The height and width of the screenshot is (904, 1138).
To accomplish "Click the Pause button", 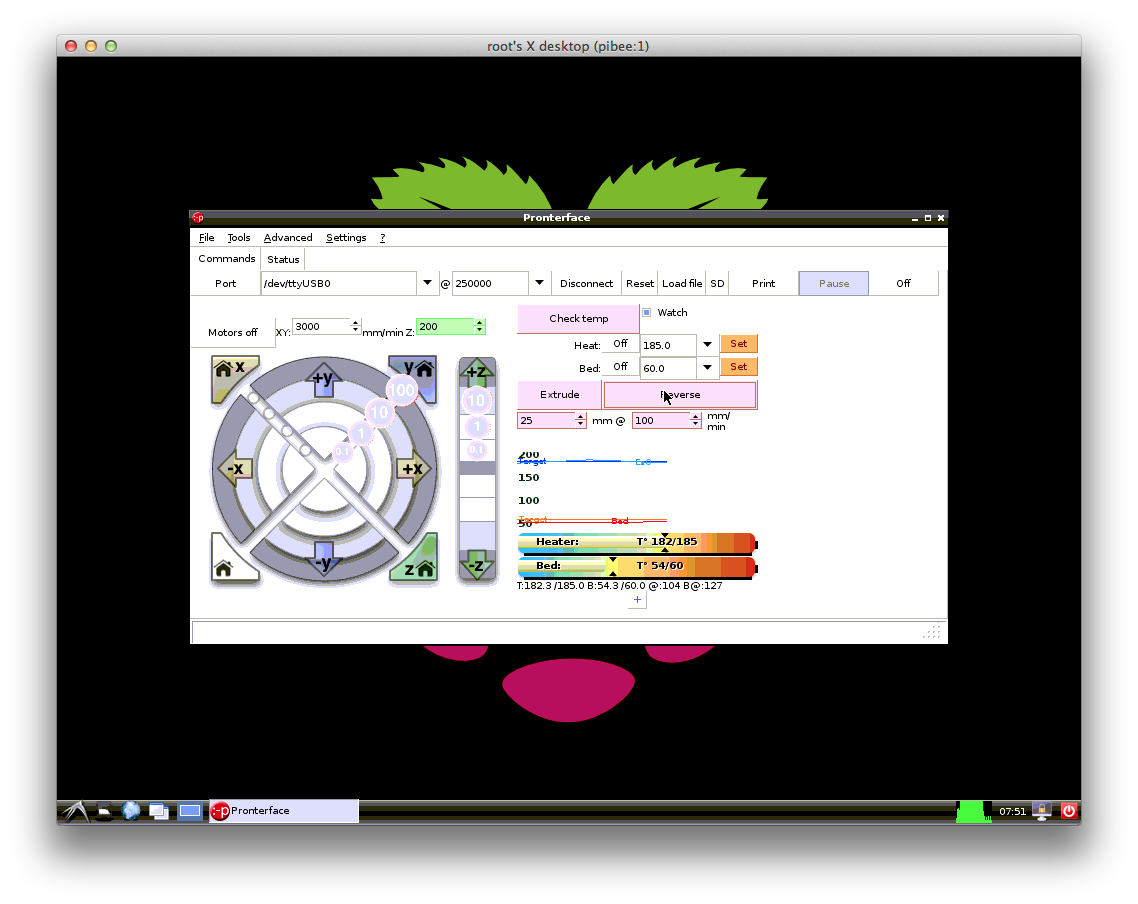I will [x=834, y=283].
